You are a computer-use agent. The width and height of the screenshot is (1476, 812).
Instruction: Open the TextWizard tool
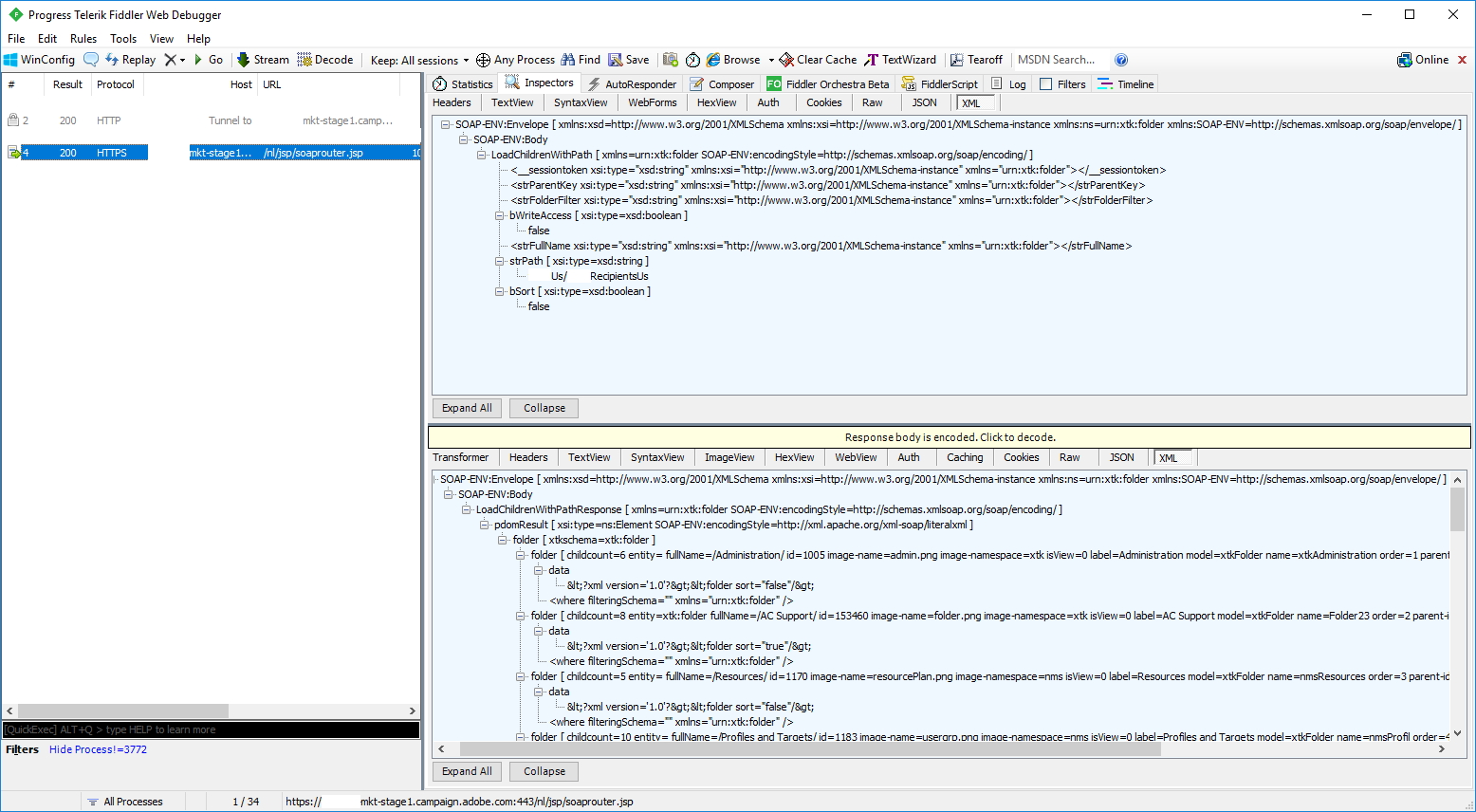[899, 60]
